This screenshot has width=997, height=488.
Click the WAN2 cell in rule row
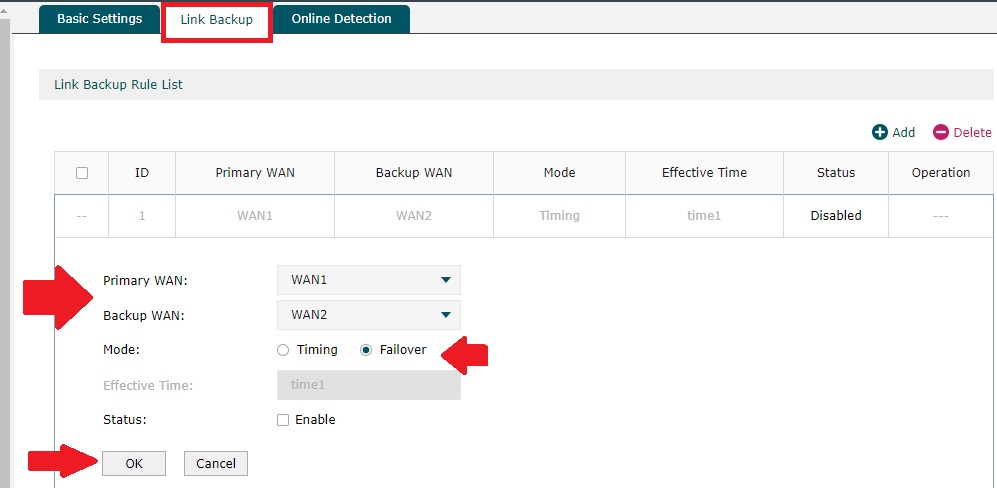point(414,216)
